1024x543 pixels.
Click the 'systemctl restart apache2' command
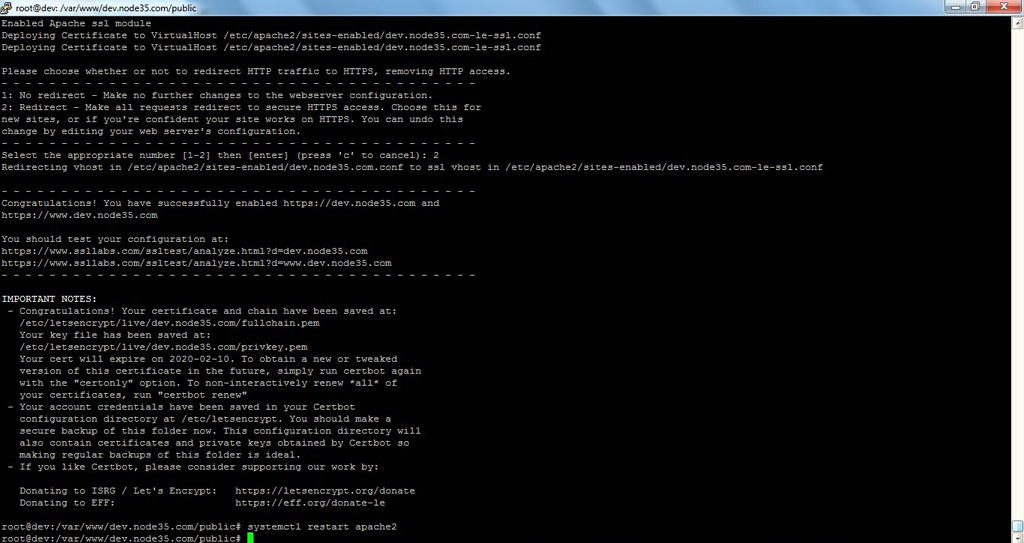pos(322,527)
